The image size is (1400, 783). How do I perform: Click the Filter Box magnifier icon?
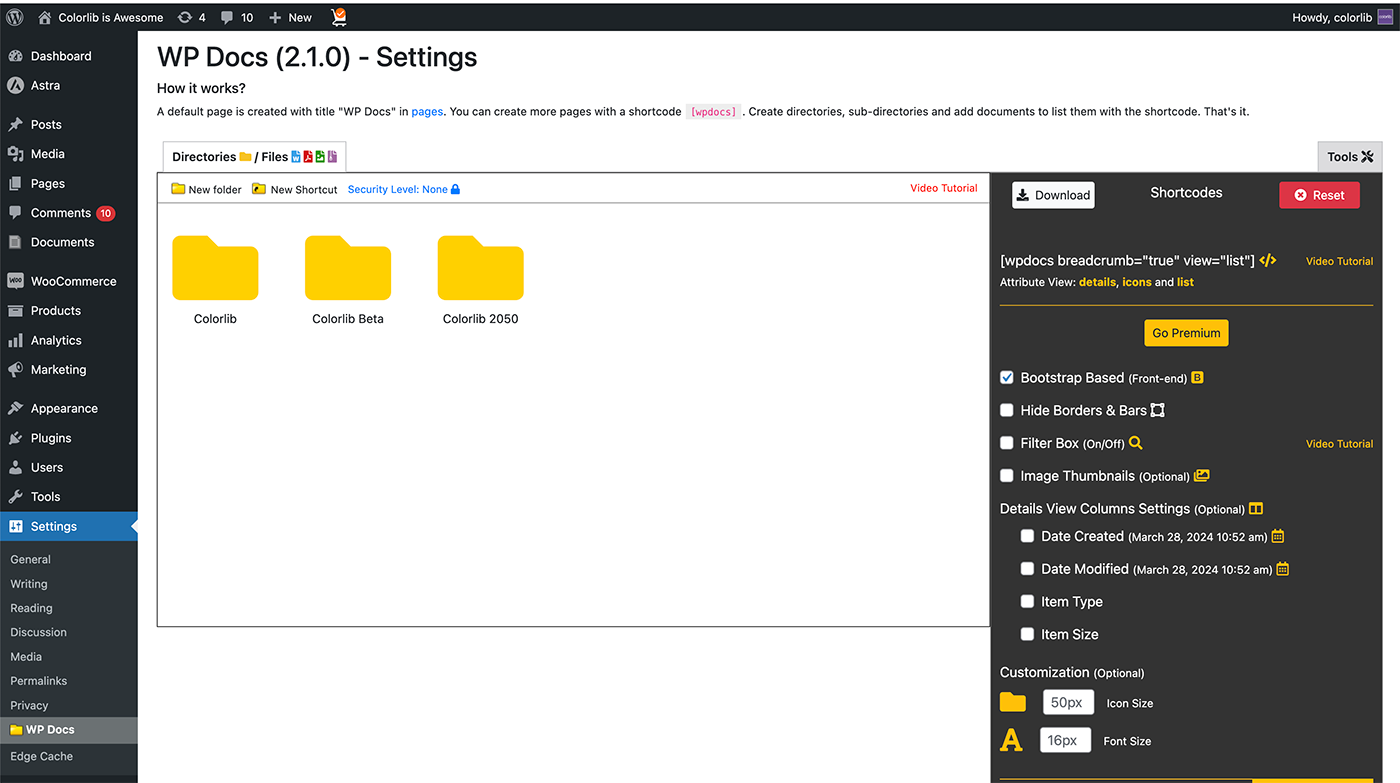pyautogui.click(x=1135, y=443)
